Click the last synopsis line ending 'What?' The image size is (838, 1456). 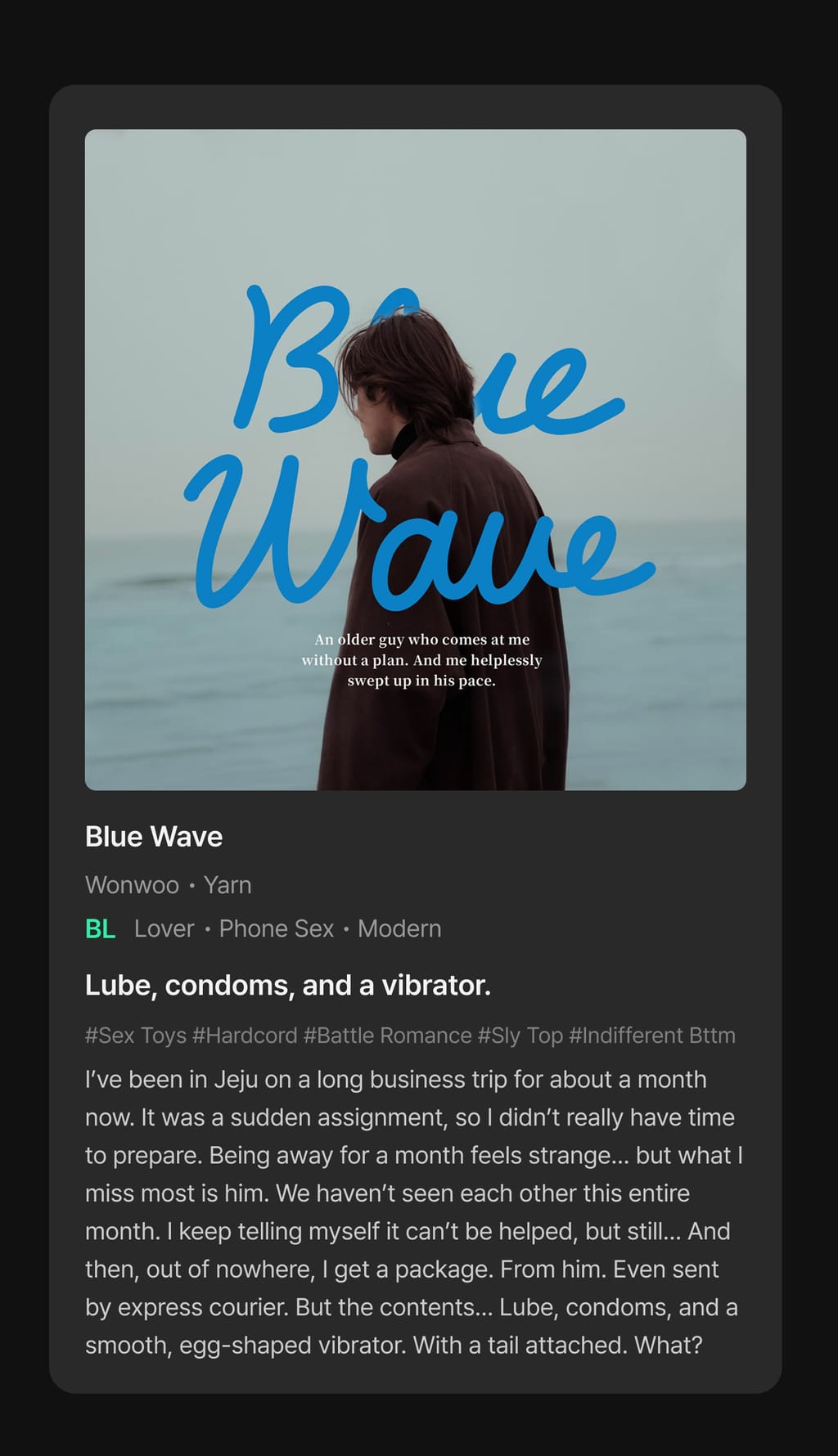click(394, 1345)
